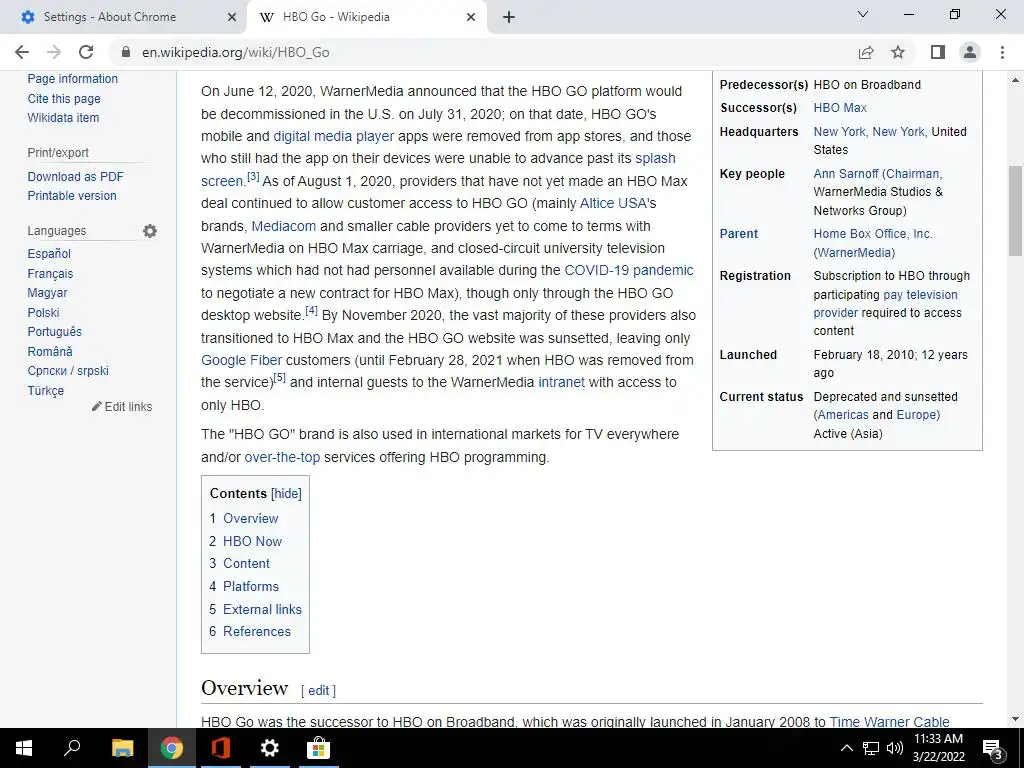Click the scrollbar down arrow
1024x768 pixels.
[1015, 718]
